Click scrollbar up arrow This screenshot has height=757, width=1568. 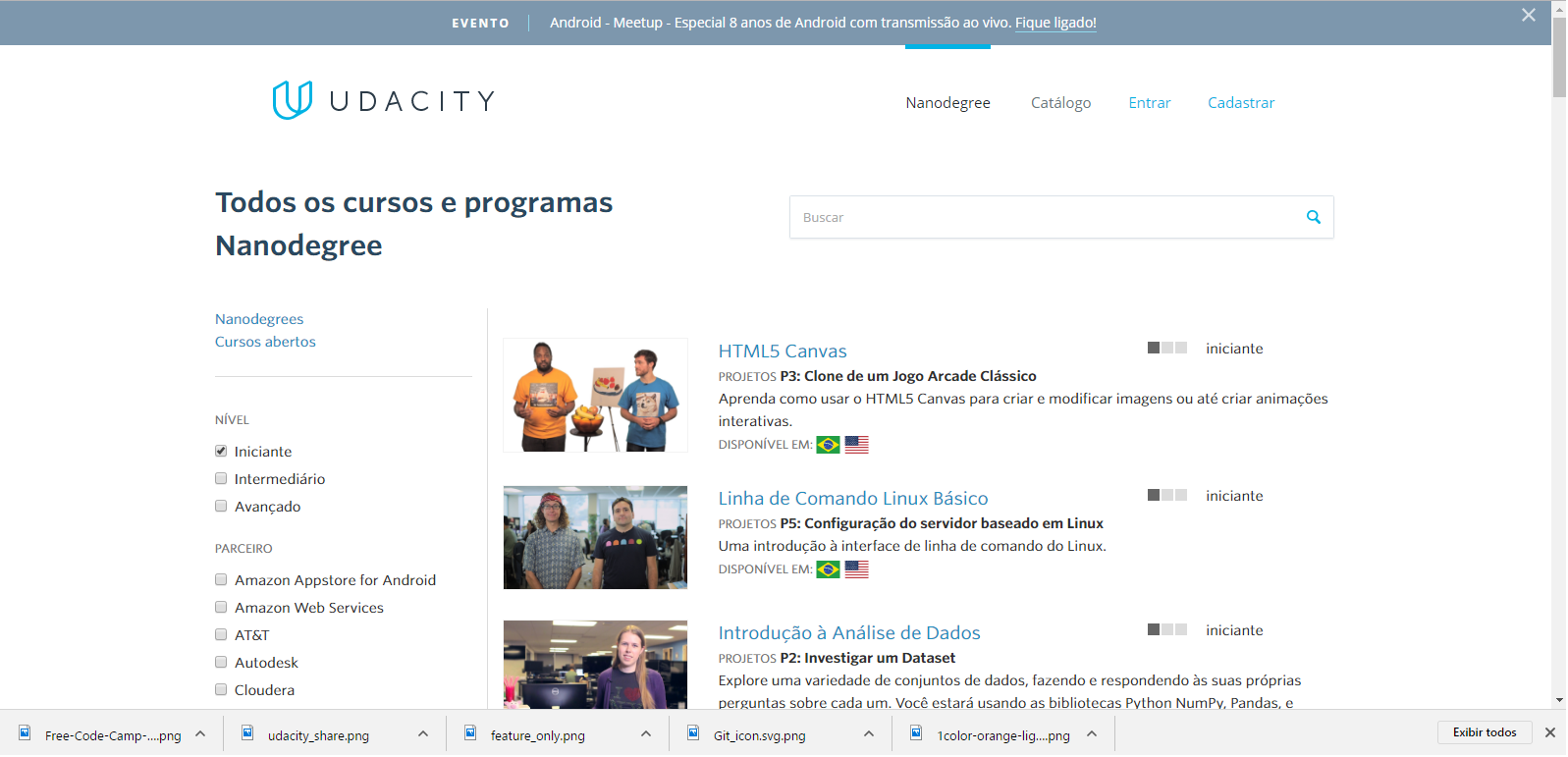tap(1559, 8)
